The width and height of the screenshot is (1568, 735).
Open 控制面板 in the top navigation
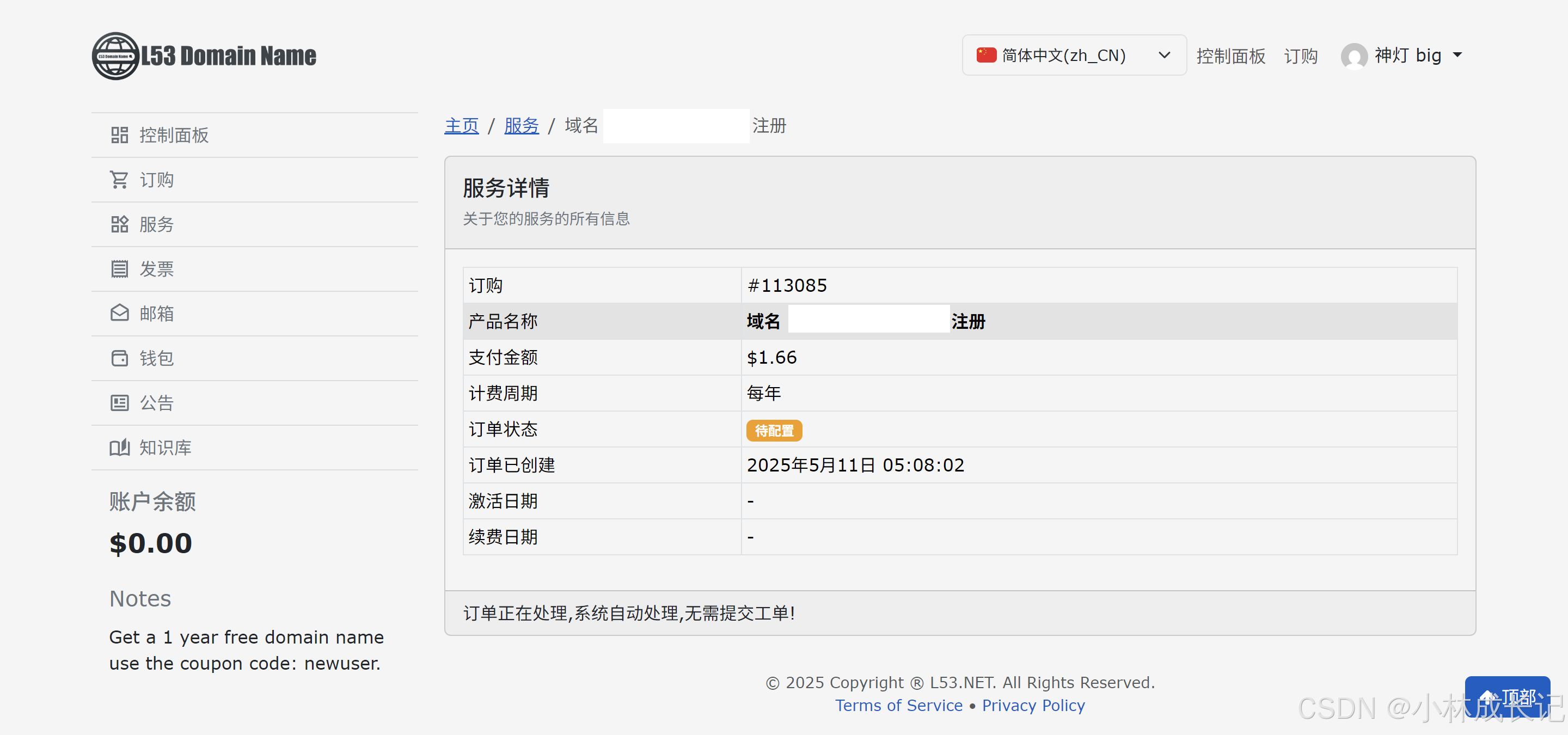pyautogui.click(x=1231, y=56)
